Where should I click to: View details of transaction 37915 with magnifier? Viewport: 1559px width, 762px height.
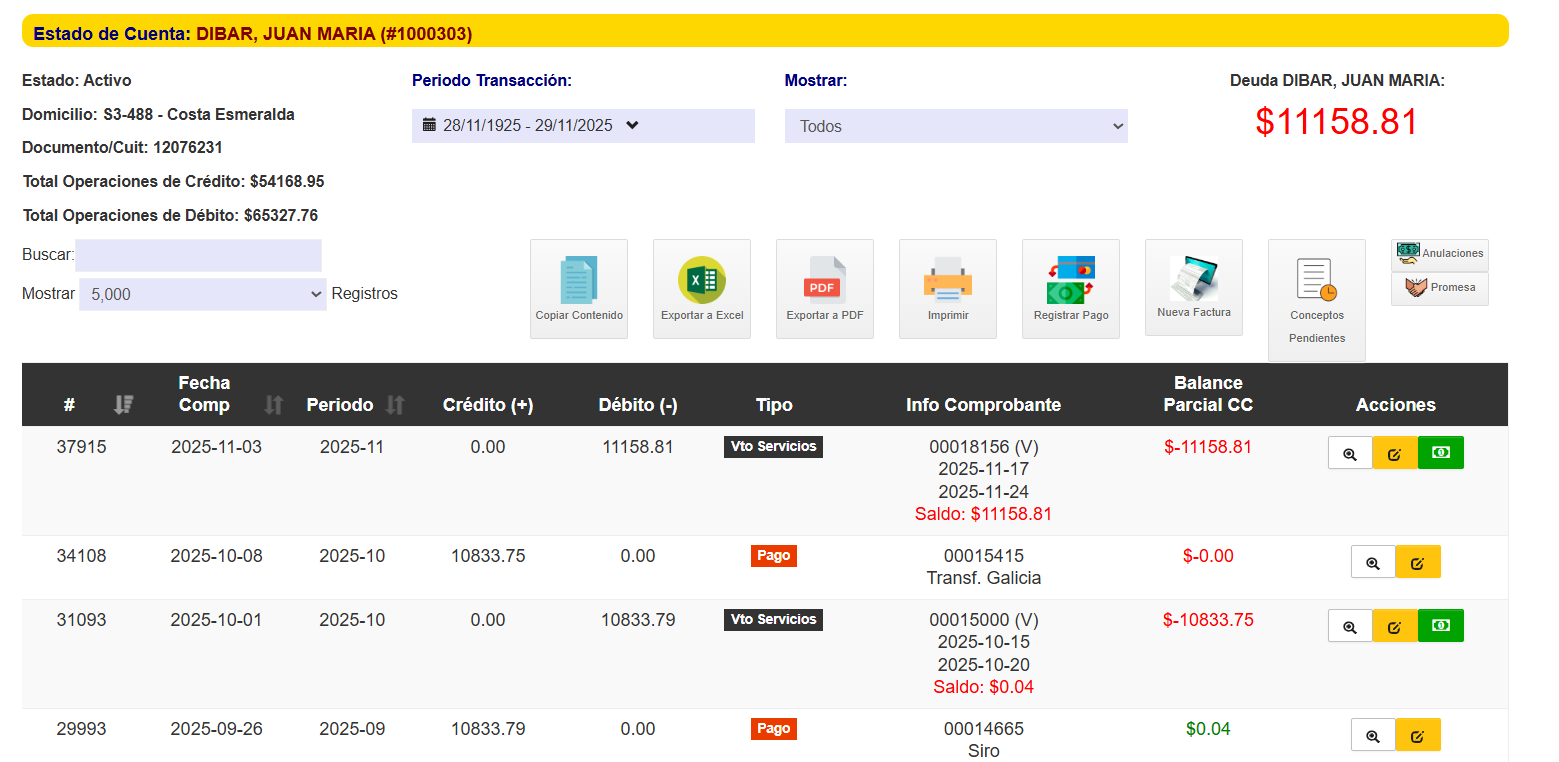[x=1350, y=453]
